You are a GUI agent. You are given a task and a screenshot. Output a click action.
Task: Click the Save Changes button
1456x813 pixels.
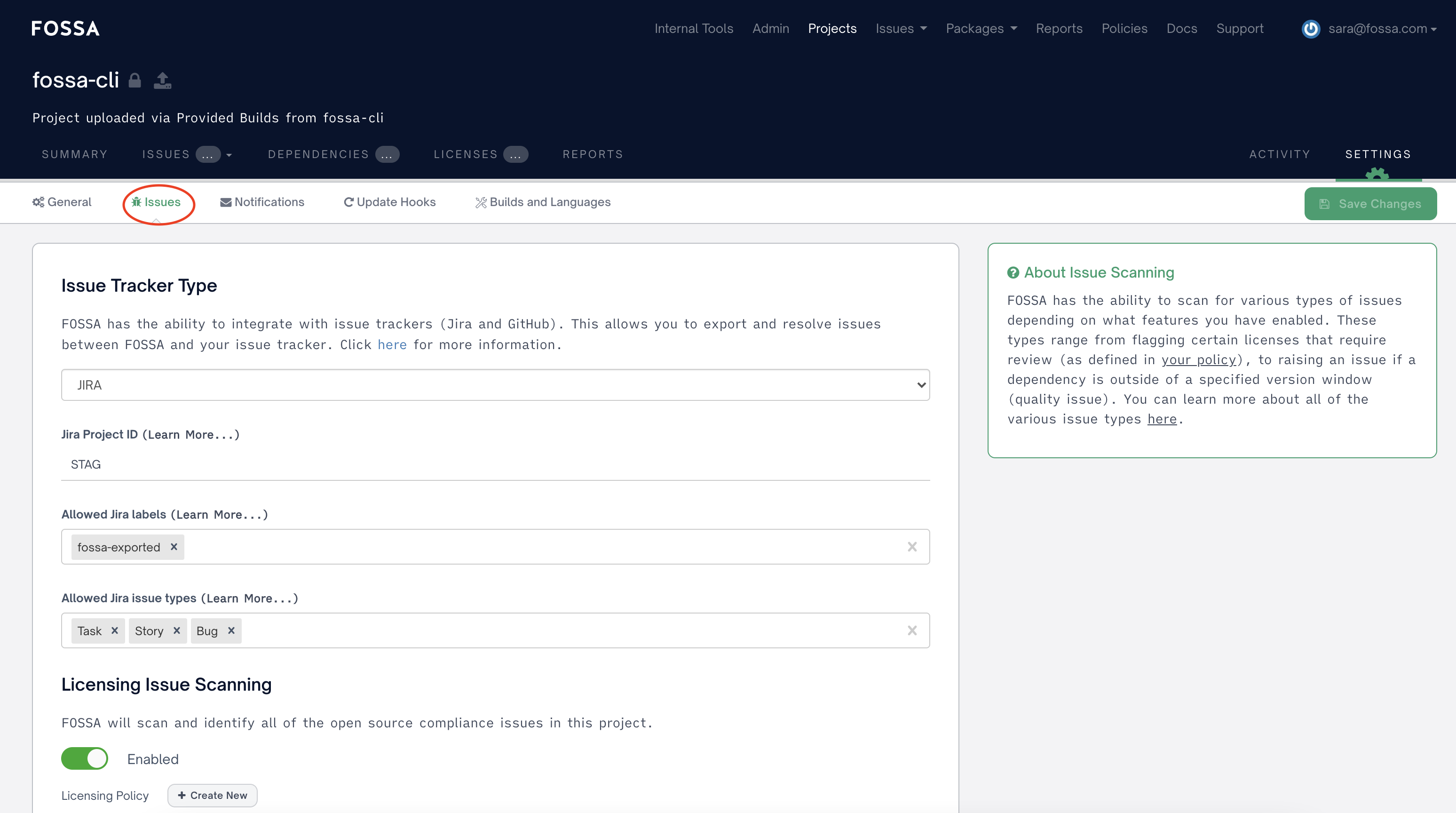1370,204
